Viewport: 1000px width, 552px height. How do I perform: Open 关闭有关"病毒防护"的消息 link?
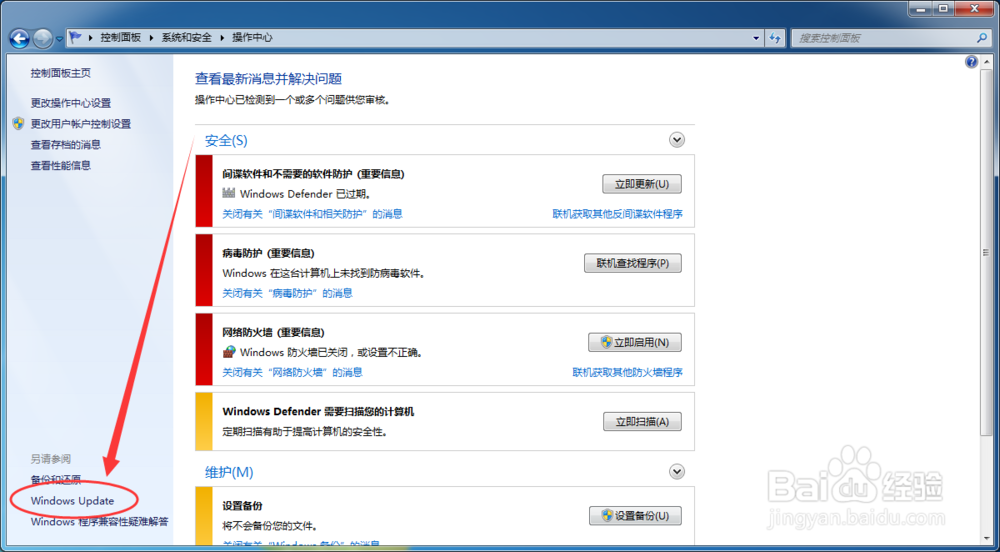pyautogui.click(x=287, y=293)
